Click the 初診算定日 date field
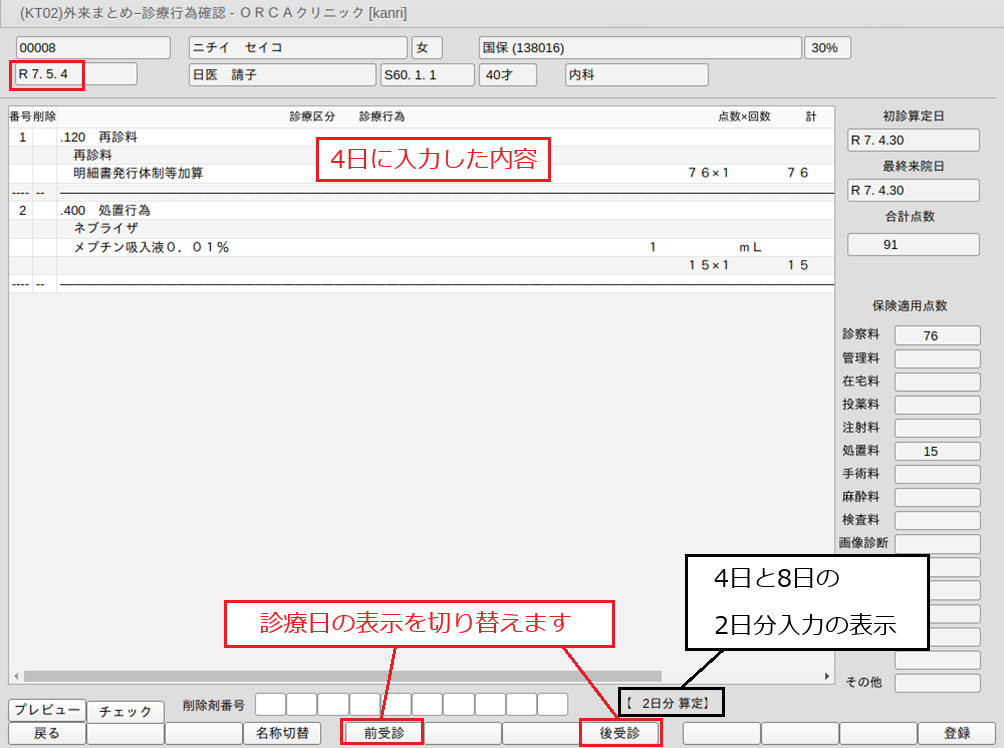The image size is (1004, 748). (913, 141)
